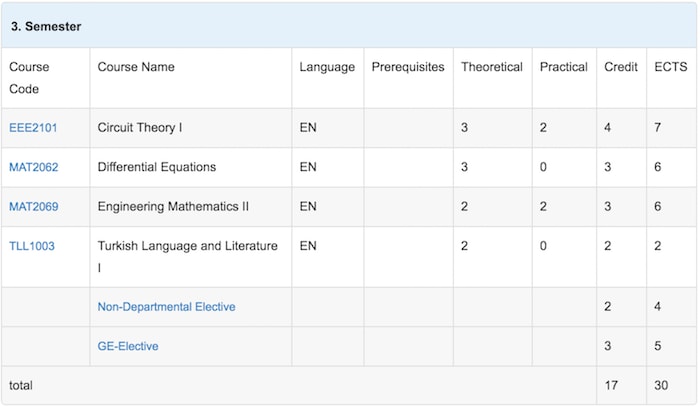The image size is (700, 407).
Task: Open the Non-Departmental Elective link
Action: 166,307
